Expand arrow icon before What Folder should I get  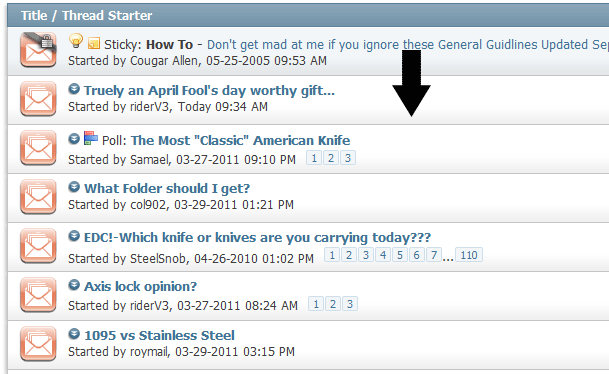(74, 187)
